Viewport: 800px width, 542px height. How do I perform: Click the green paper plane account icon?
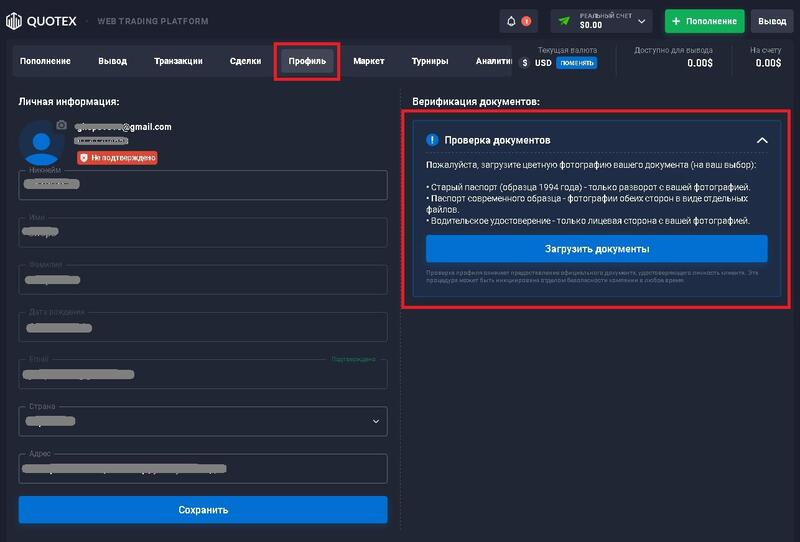pyautogui.click(x=564, y=21)
